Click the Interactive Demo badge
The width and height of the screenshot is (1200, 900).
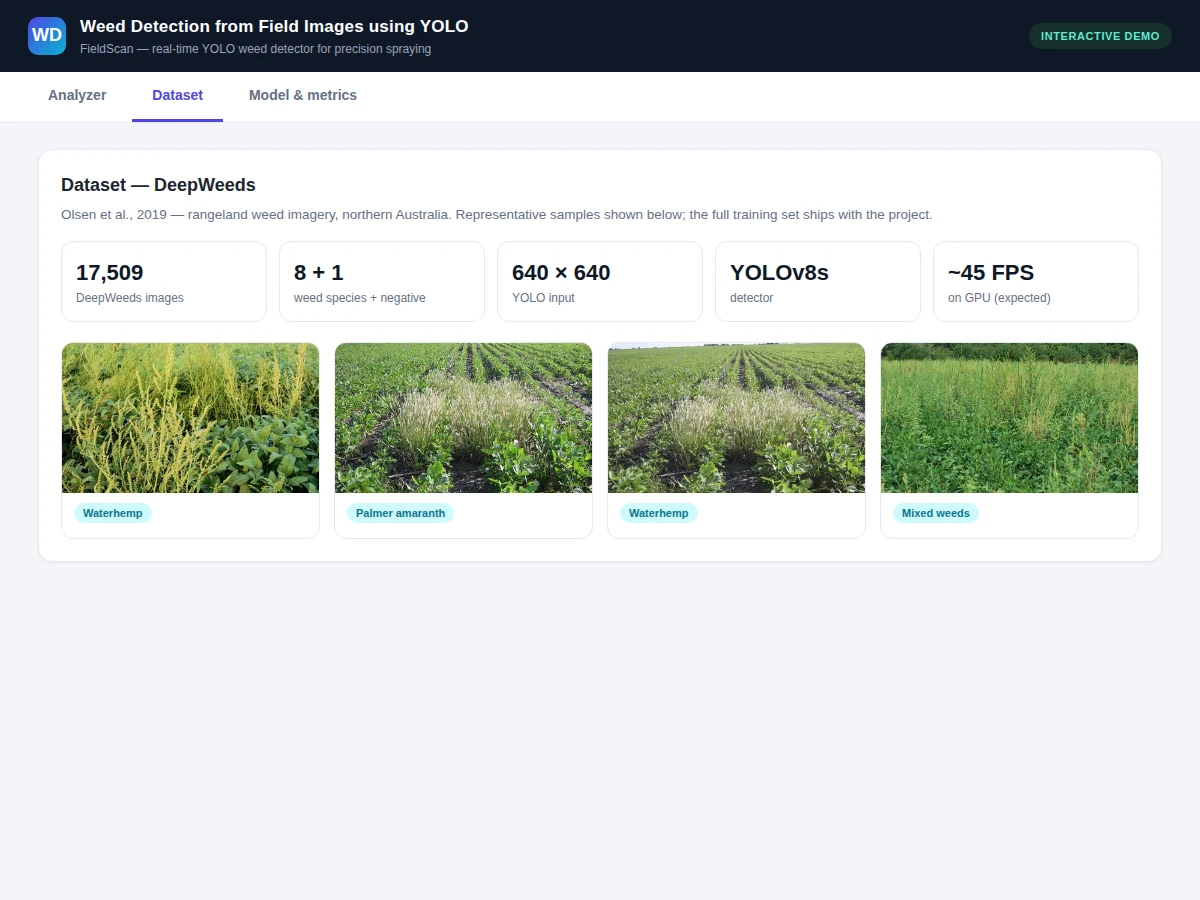click(x=1100, y=36)
